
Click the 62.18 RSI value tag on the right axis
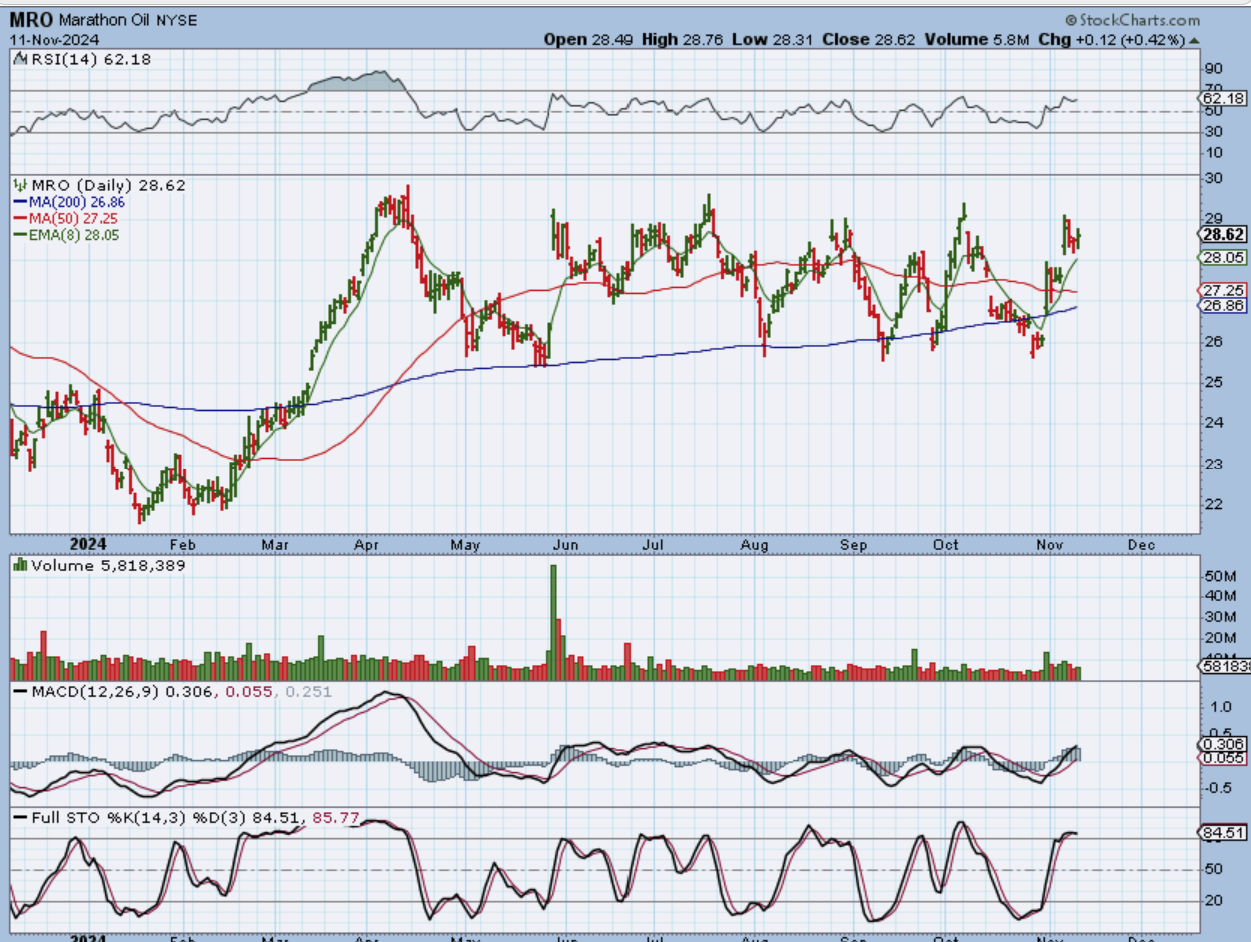point(1224,98)
